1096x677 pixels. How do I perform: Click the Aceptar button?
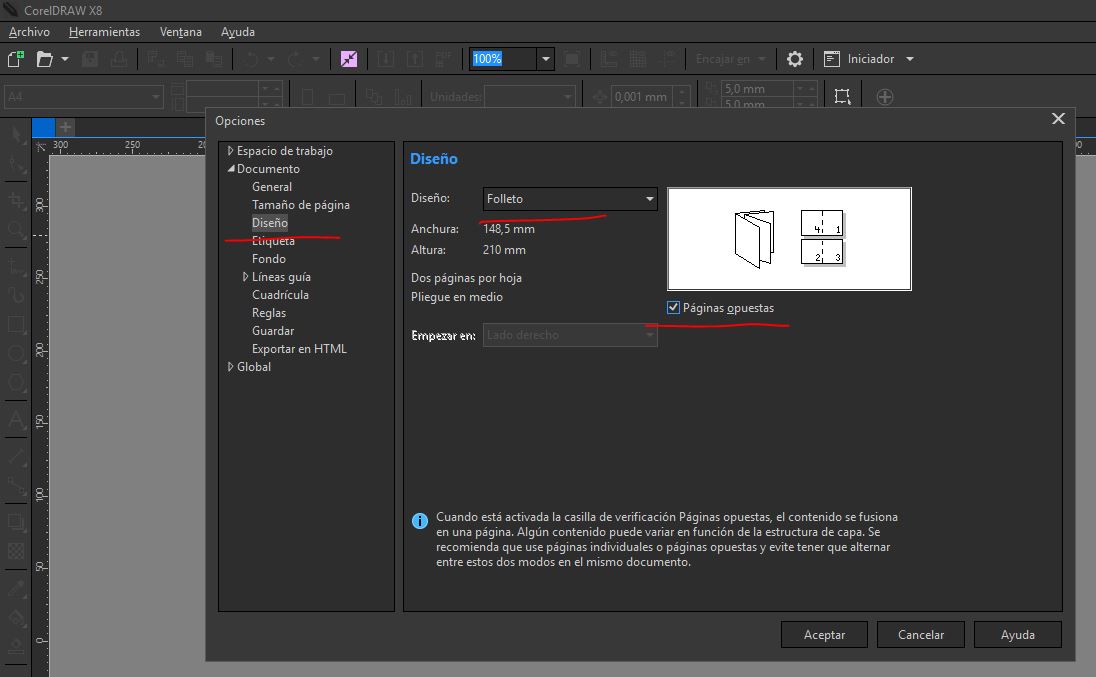(824, 634)
